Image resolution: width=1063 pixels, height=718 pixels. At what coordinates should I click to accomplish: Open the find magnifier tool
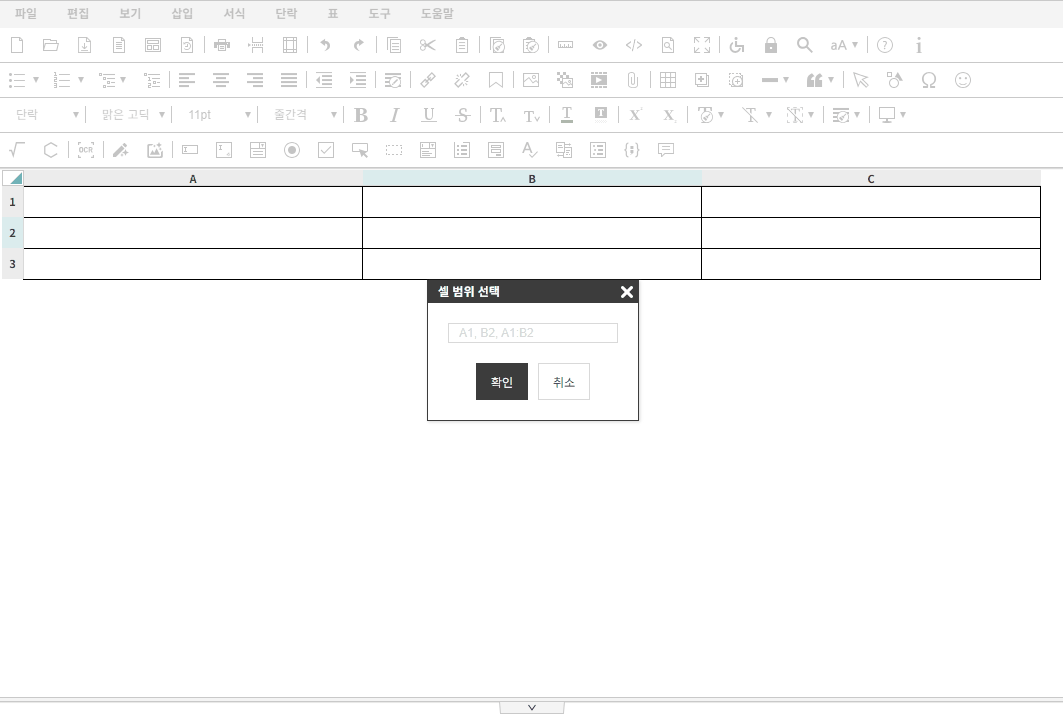pos(804,45)
